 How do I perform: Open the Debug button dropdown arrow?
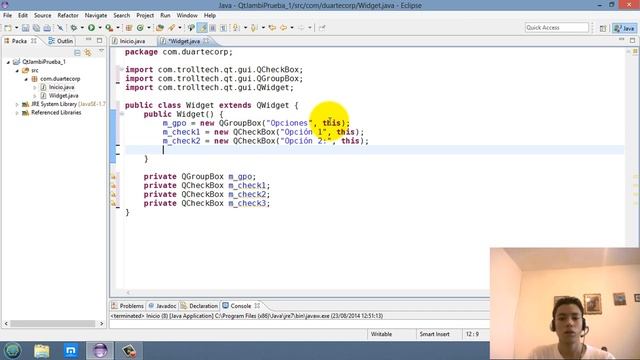pyautogui.click(x=82, y=28)
